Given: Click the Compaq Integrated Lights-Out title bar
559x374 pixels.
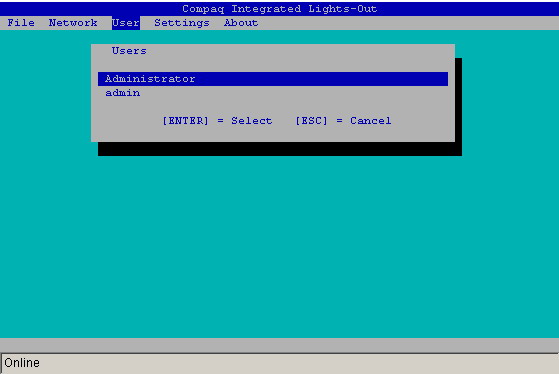Looking at the screenshot, I should tap(280, 9).
